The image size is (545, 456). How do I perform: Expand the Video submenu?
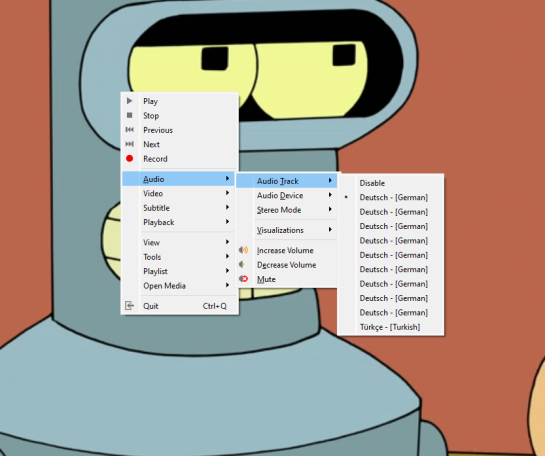[179, 193]
